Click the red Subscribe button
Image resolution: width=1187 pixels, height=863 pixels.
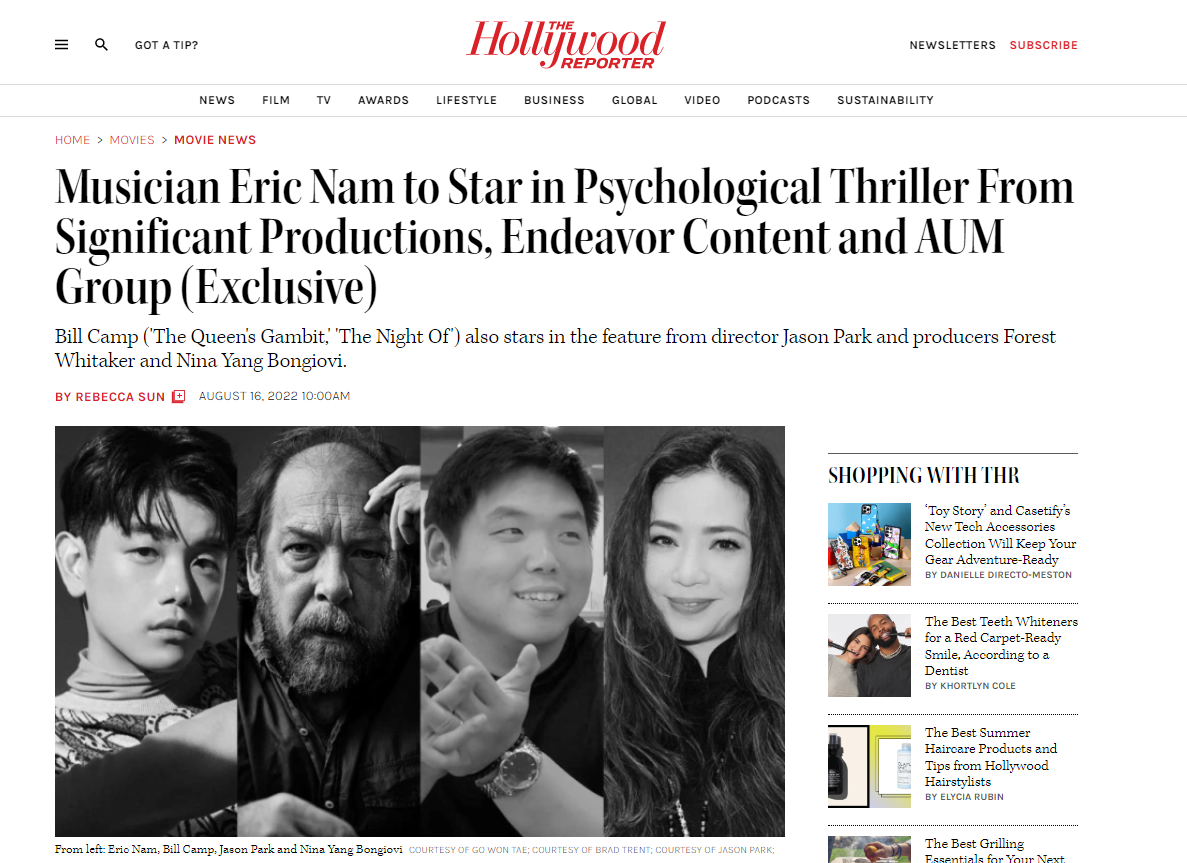[1043, 45]
